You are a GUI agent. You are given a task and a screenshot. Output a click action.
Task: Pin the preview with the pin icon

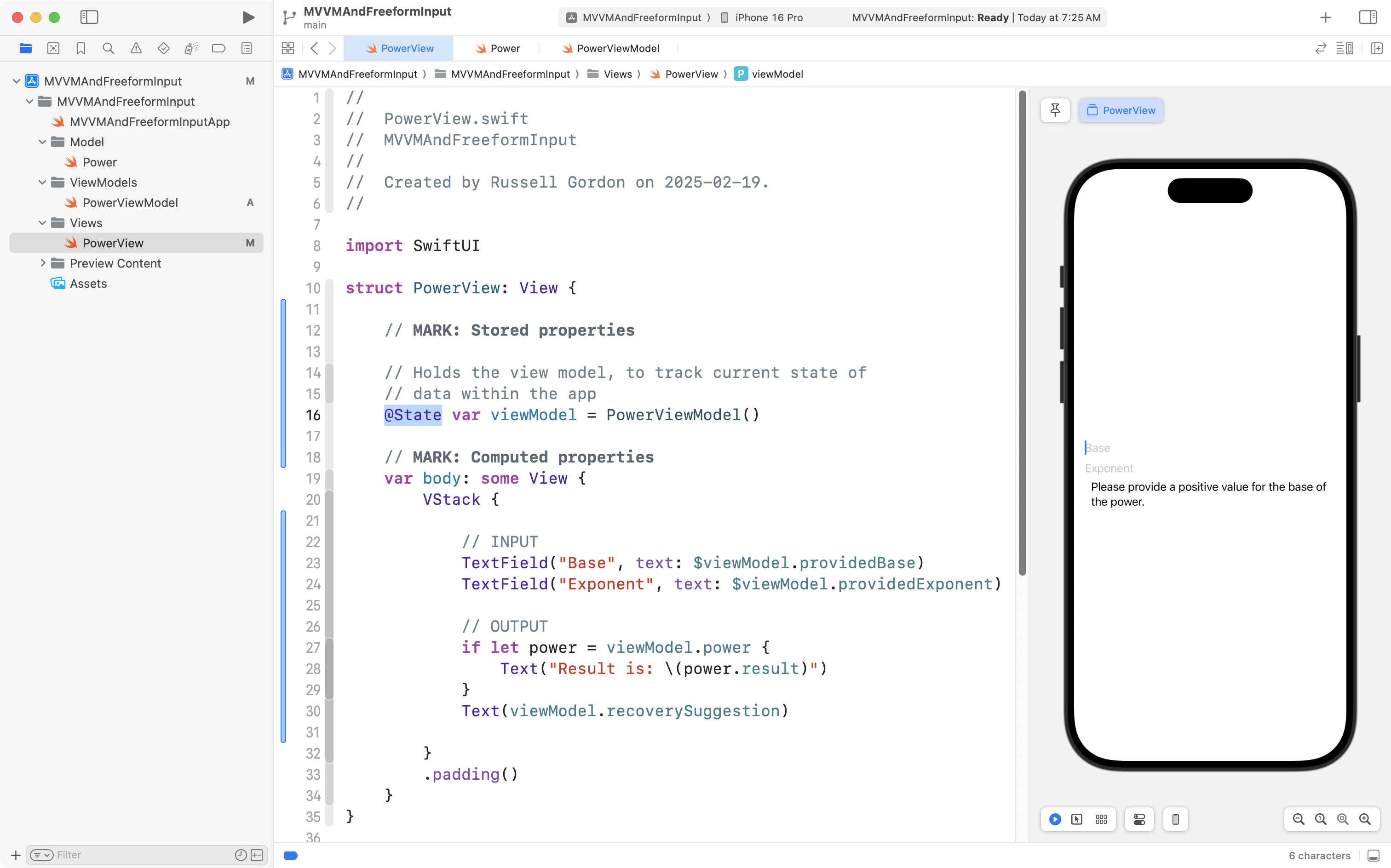pos(1055,109)
